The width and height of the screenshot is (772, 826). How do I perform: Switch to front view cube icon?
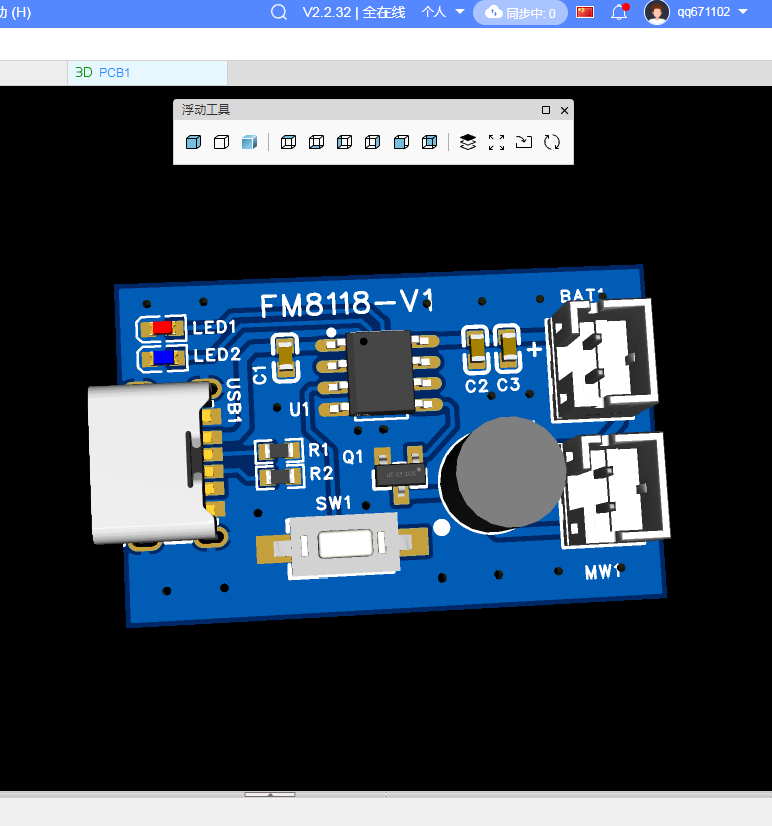click(x=401, y=142)
